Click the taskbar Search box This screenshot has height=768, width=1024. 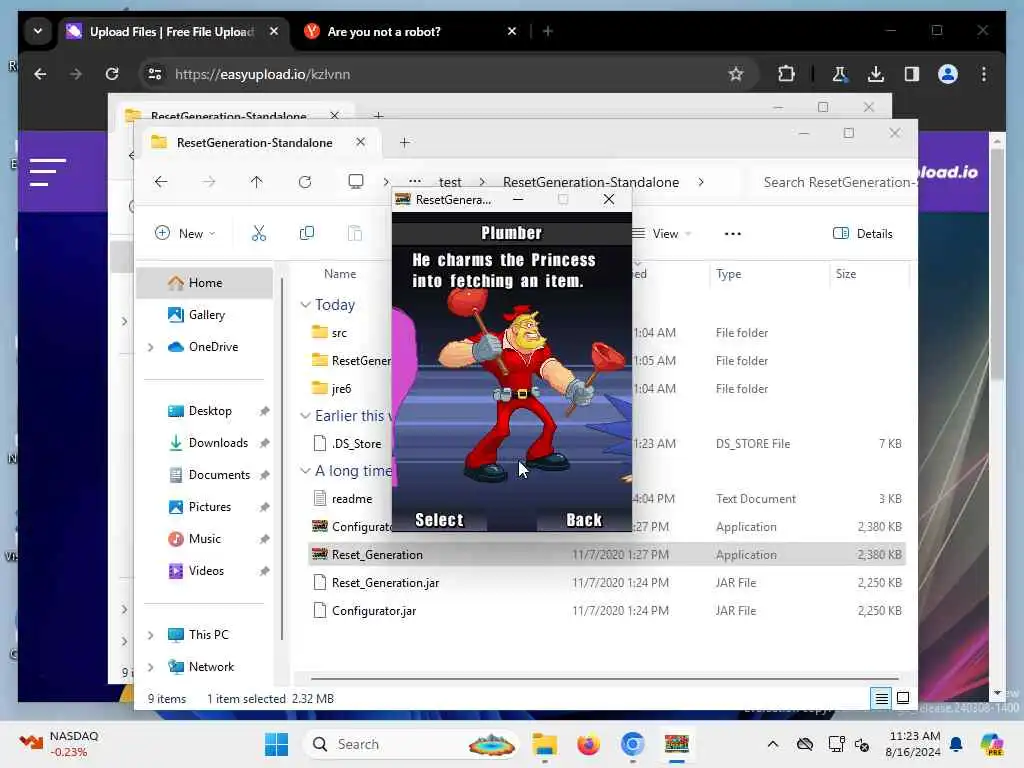point(412,744)
